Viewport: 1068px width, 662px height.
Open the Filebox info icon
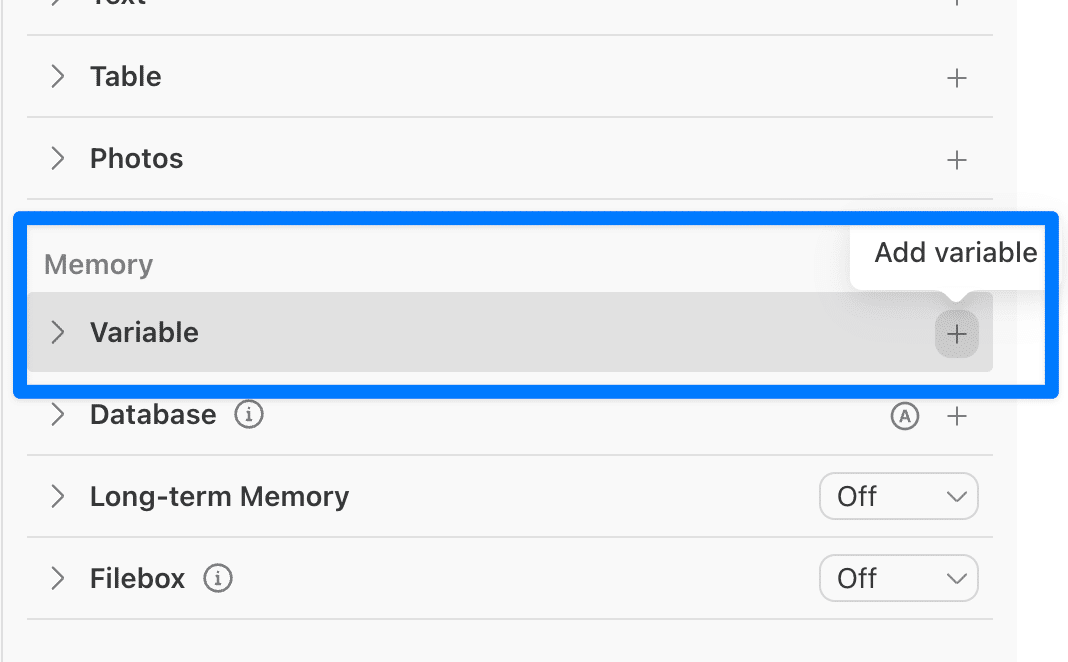[x=217, y=578]
